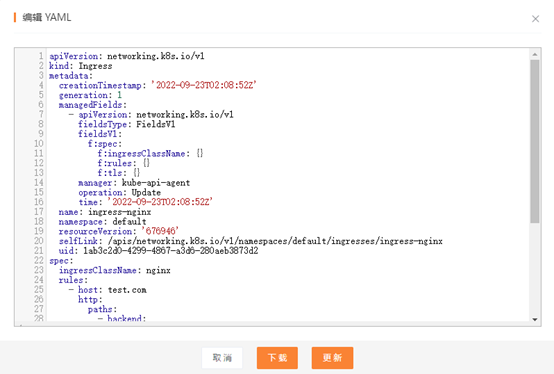
Task: Click the 'f:spec:' line
Action: 105,144
